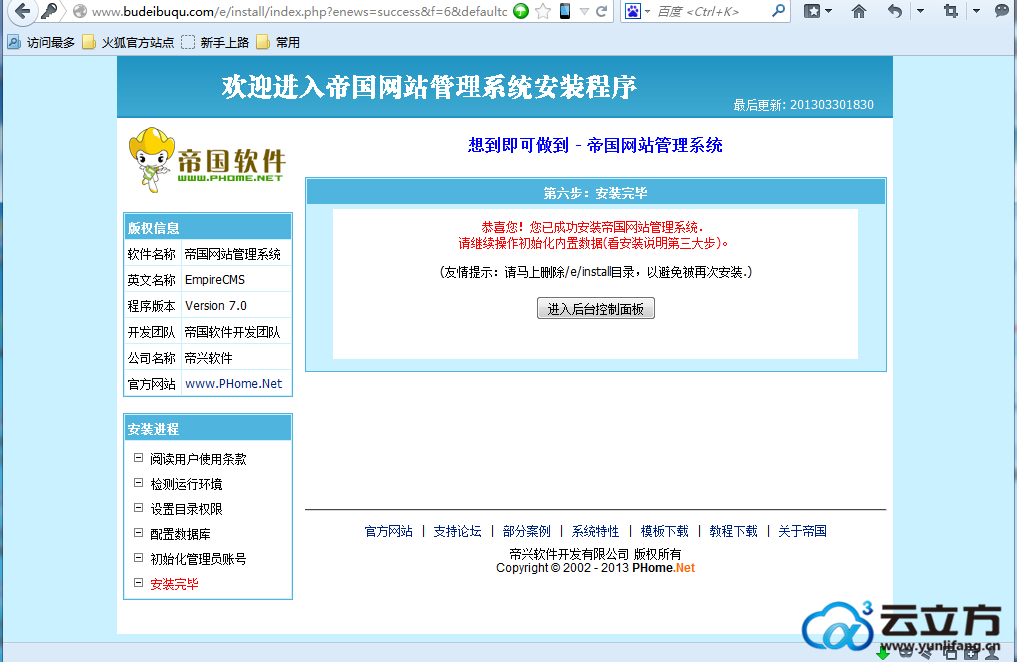
Task: Select the red 安装完毕 step text
Action: 174,584
